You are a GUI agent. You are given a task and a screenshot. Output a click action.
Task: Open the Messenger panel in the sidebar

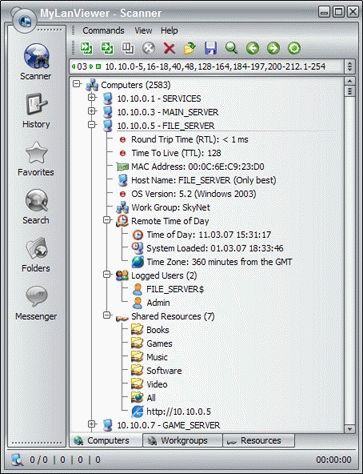tap(36, 303)
